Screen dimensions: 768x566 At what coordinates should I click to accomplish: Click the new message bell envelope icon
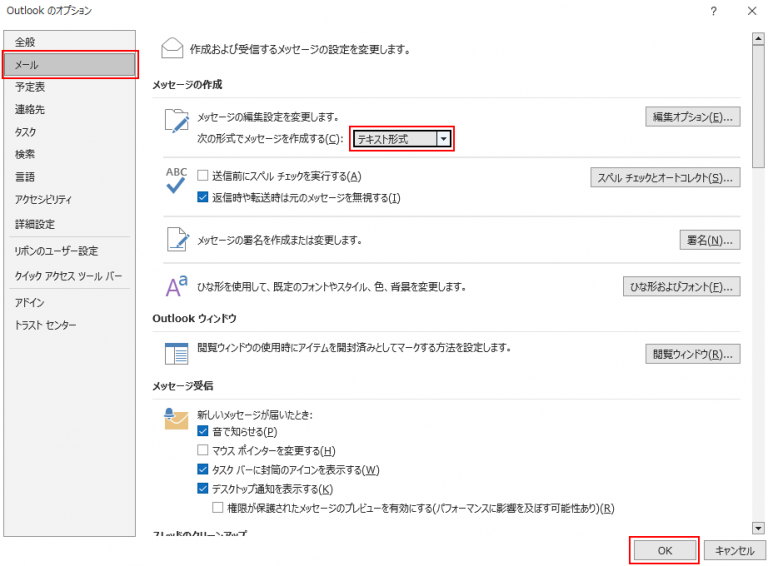tap(176, 419)
